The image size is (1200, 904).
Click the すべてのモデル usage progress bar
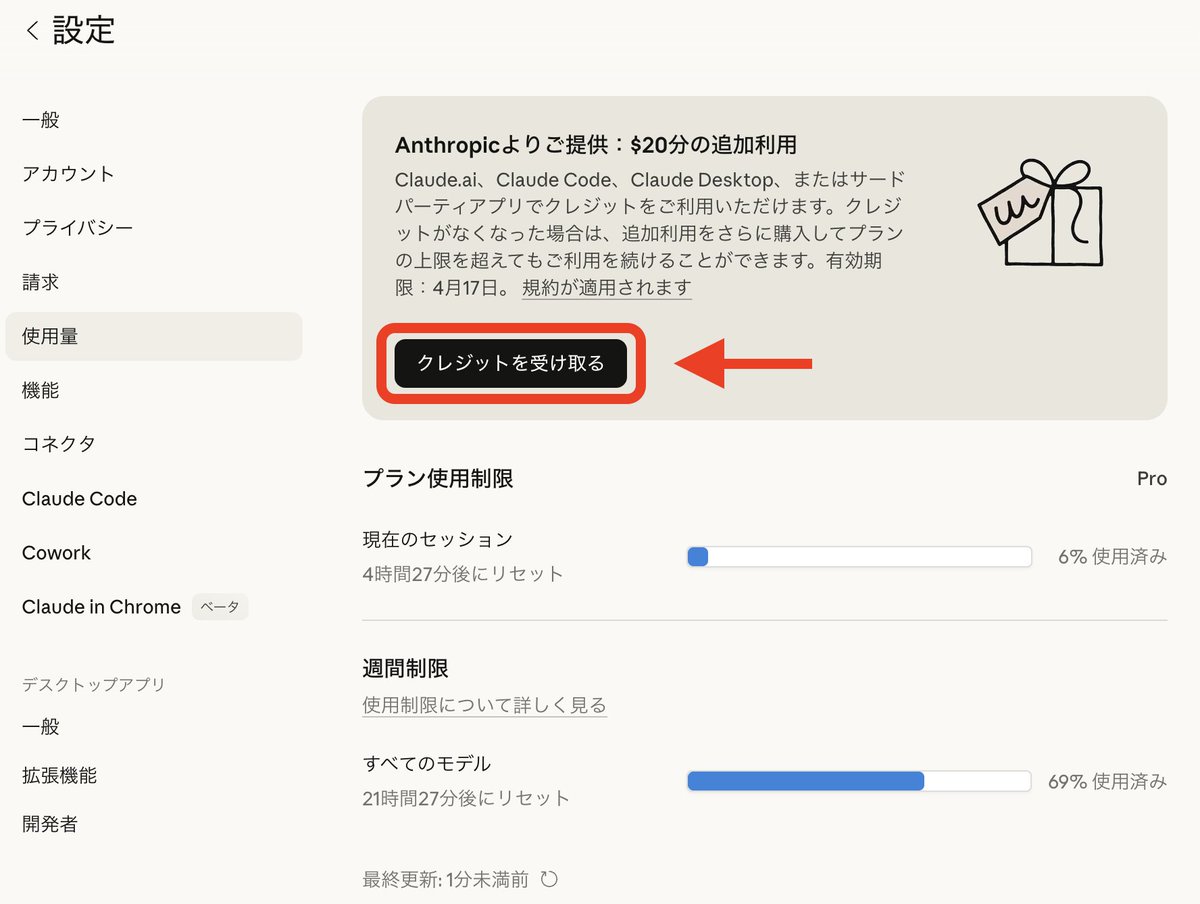(859, 781)
